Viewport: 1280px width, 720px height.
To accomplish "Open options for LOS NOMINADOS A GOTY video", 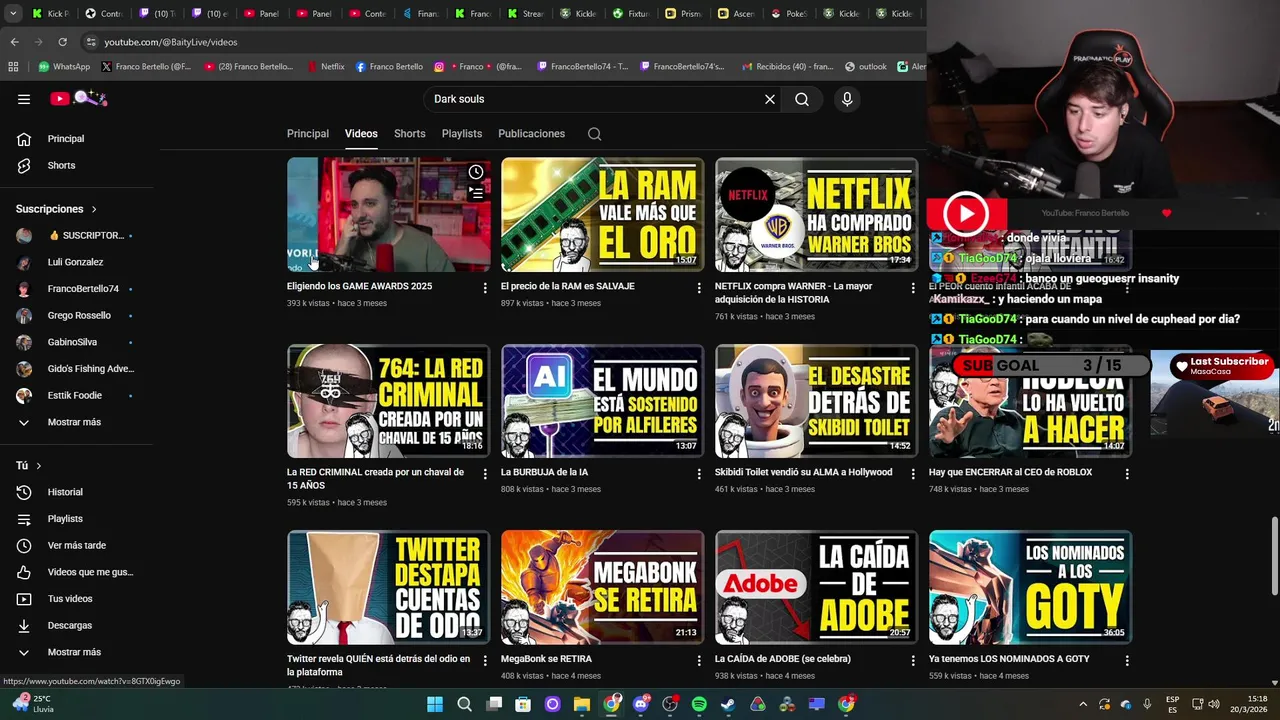I will 1127,661.
